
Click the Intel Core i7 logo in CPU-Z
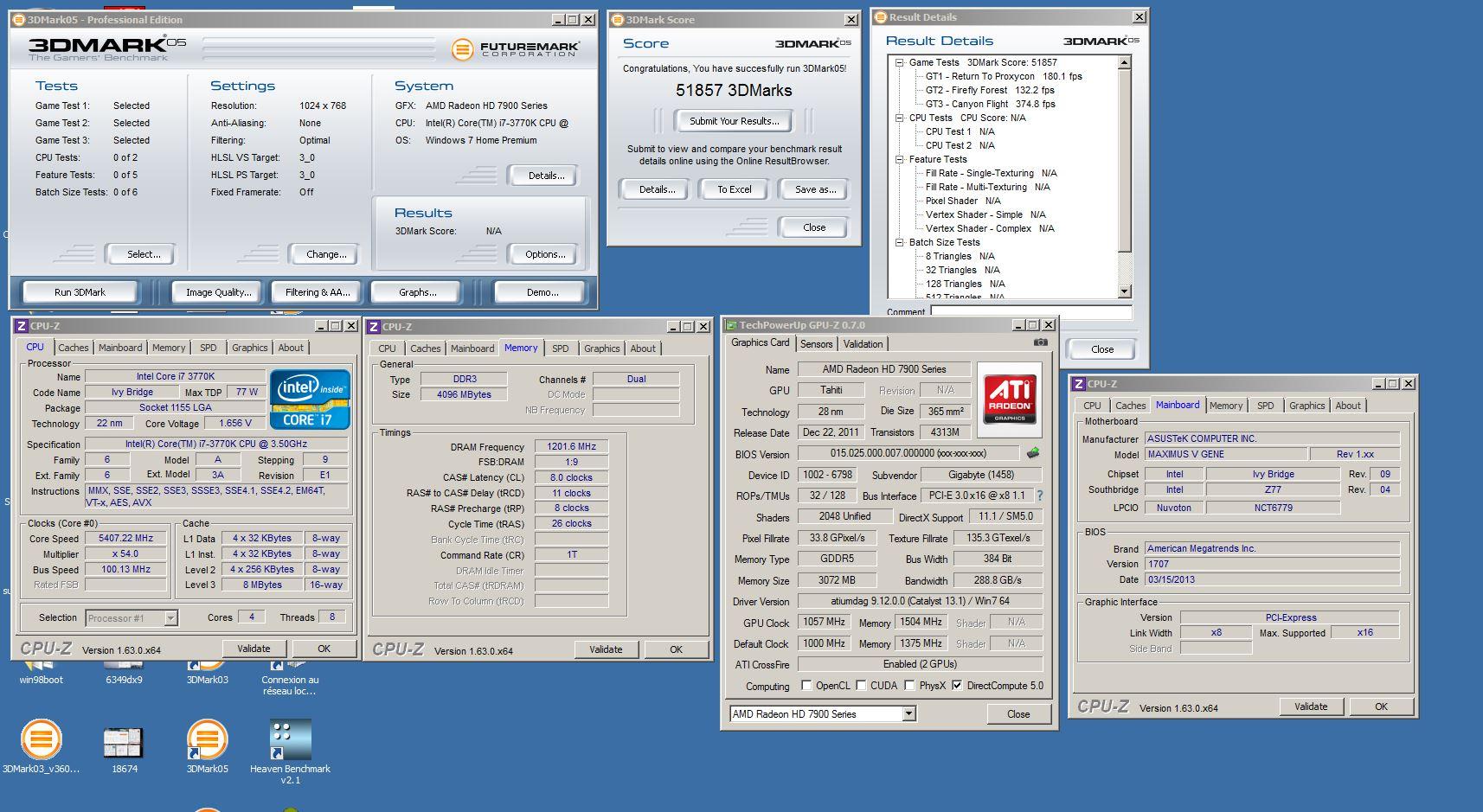310,400
